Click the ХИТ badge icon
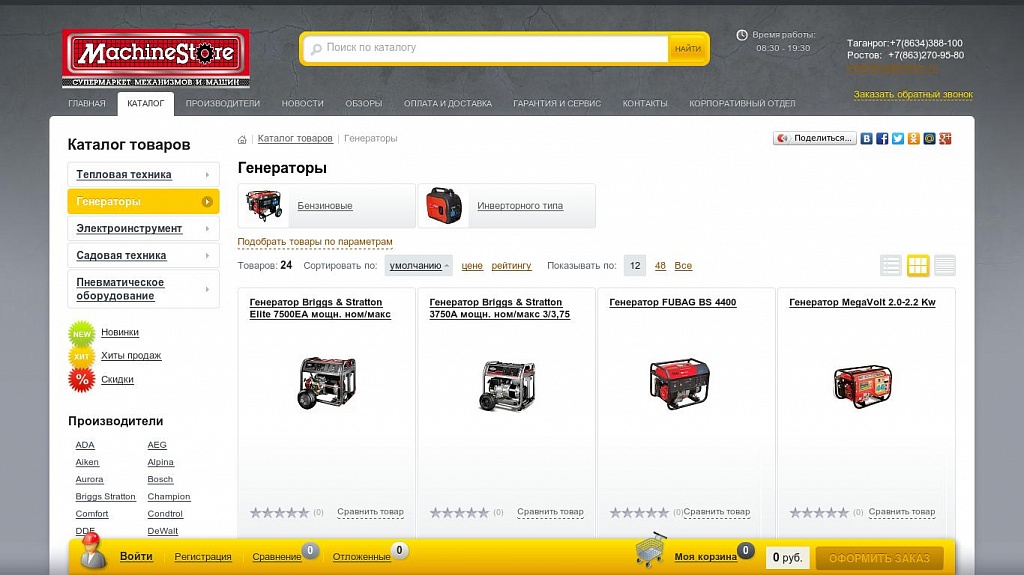This screenshot has height=575, width=1024. click(x=82, y=356)
